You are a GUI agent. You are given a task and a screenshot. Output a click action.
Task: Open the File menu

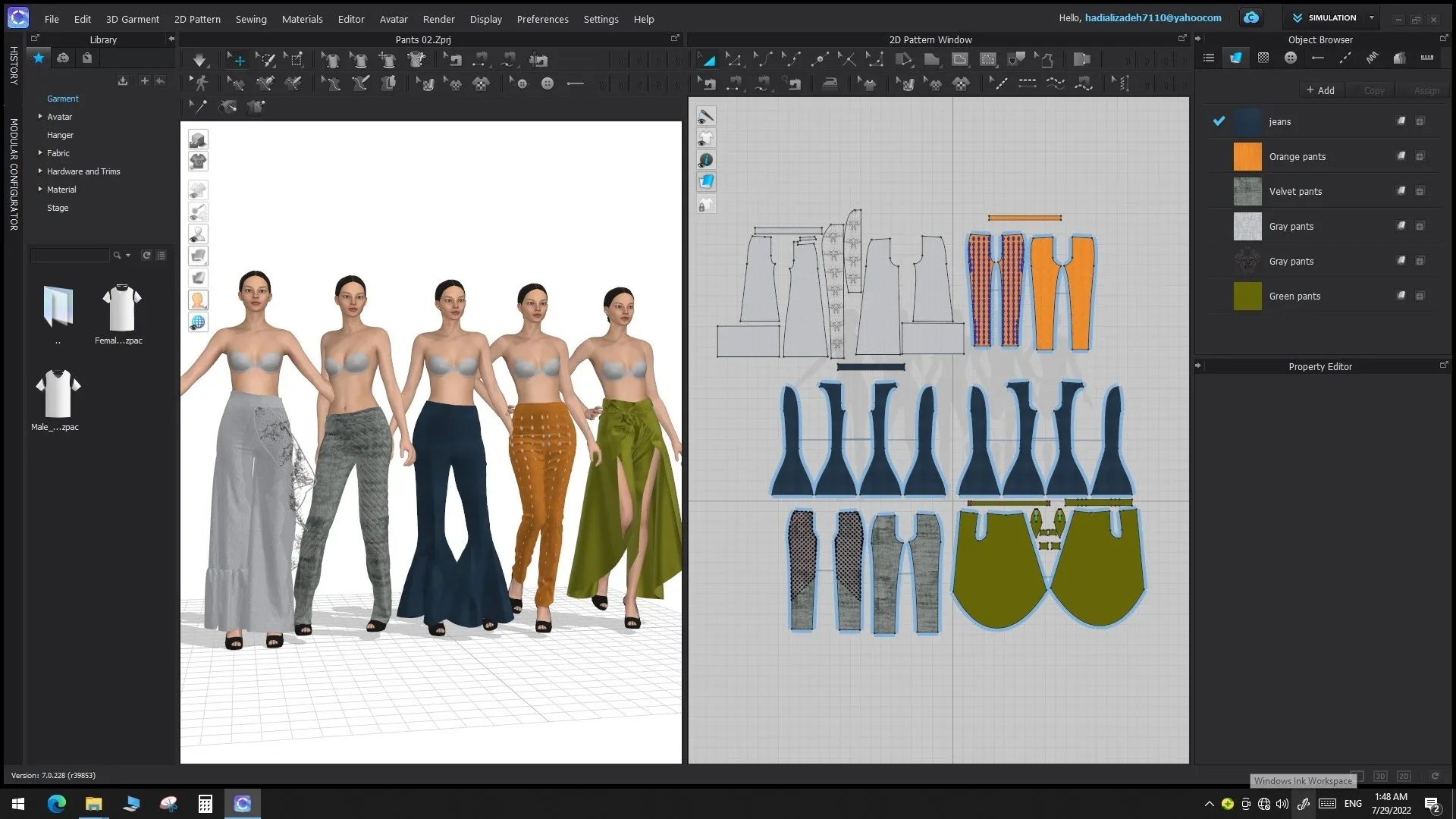coord(52,19)
